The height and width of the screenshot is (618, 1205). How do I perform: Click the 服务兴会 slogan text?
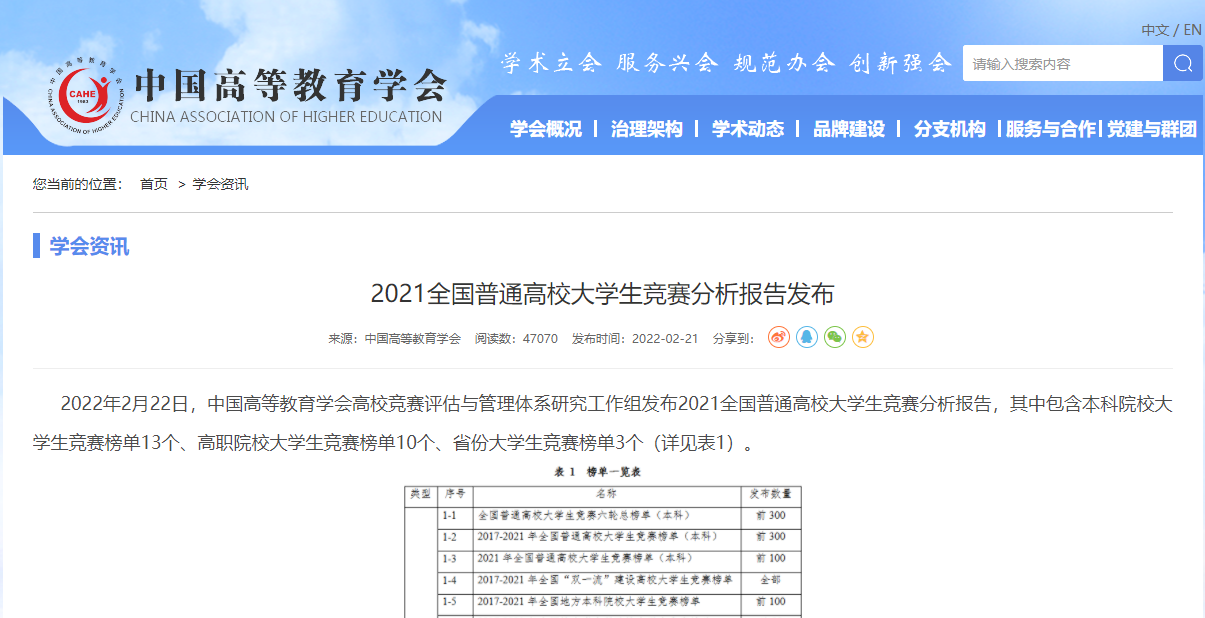[668, 63]
